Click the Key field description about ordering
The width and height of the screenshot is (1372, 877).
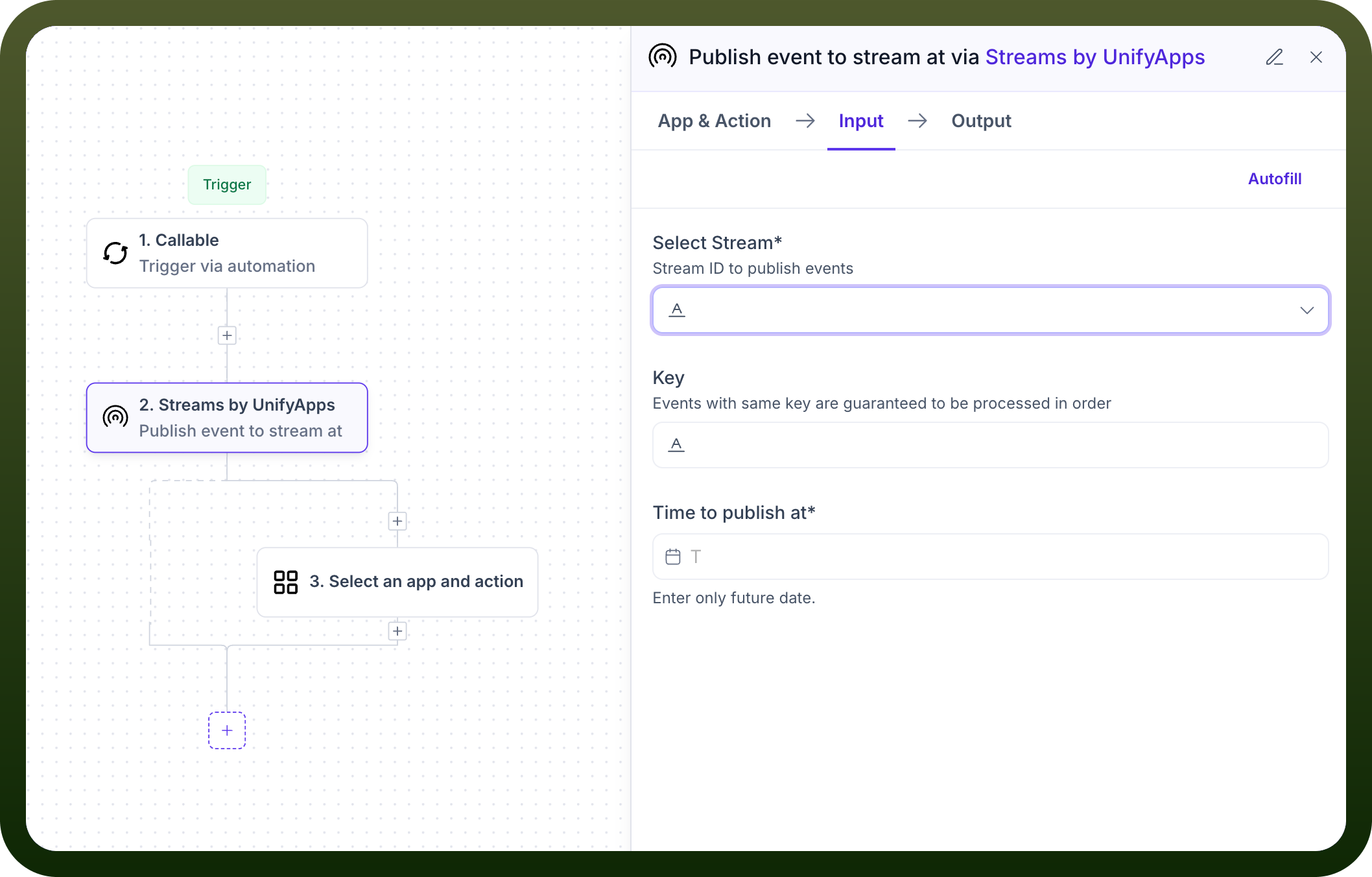tap(882, 403)
